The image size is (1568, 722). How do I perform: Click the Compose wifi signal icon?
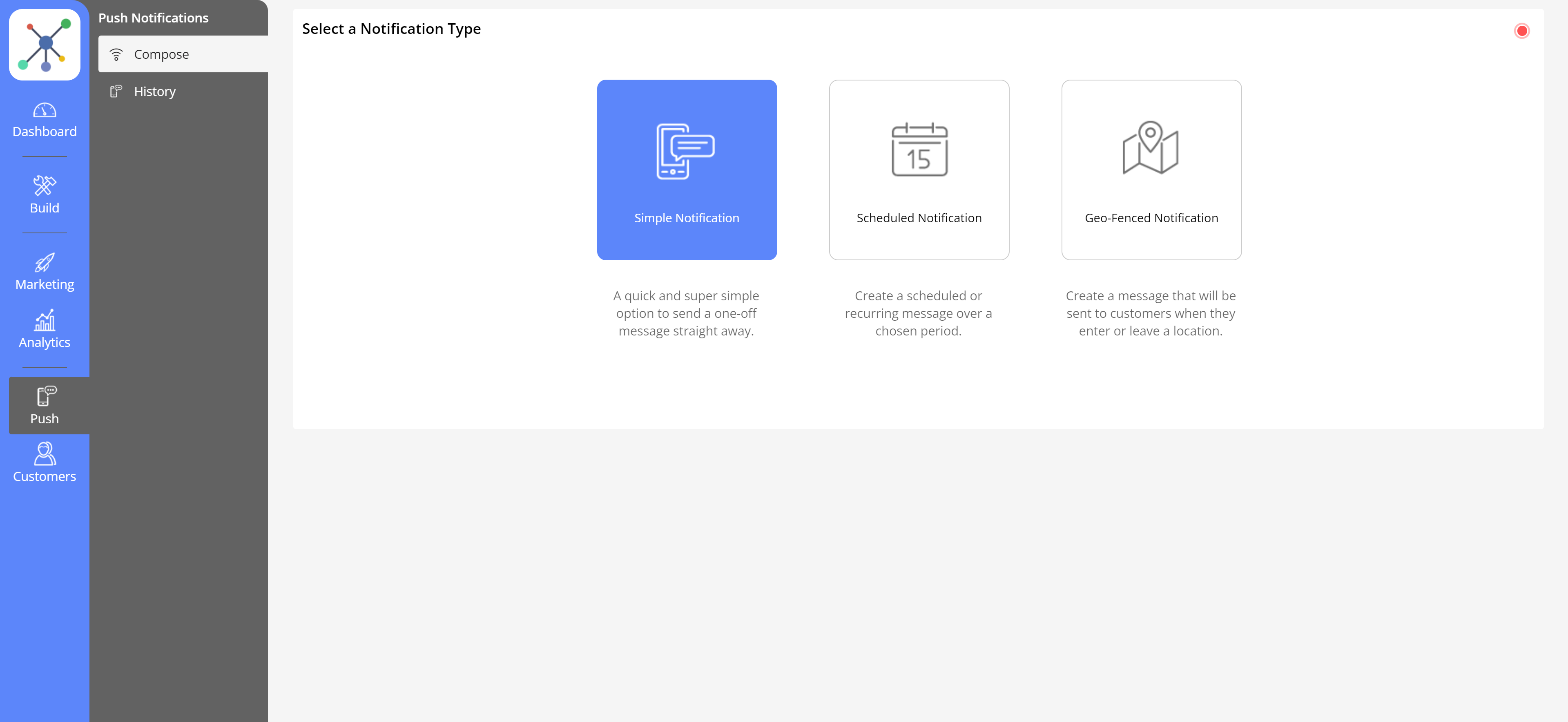[116, 55]
